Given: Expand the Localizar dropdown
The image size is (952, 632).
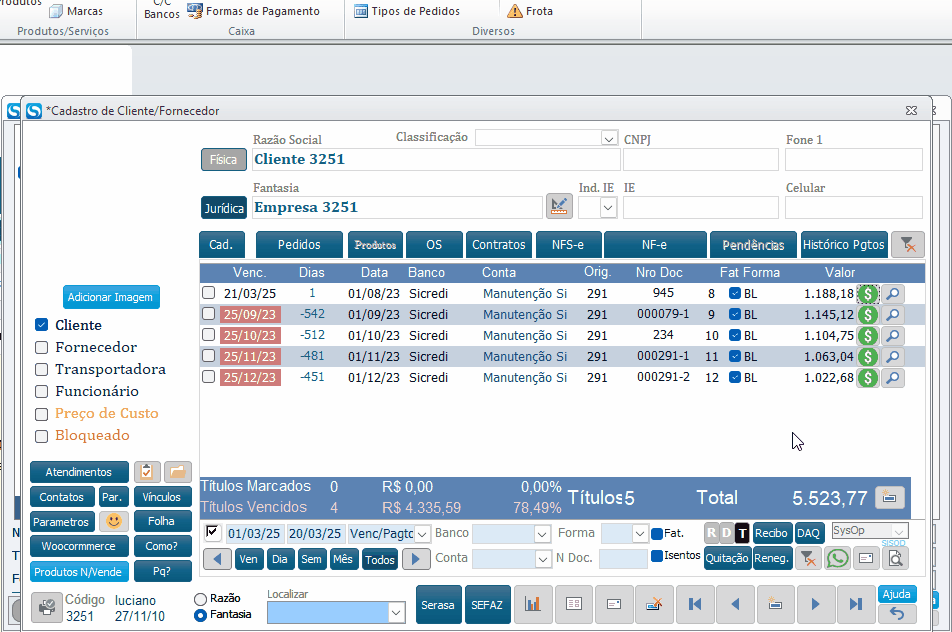Looking at the screenshot, I should [x=396, y=613].
